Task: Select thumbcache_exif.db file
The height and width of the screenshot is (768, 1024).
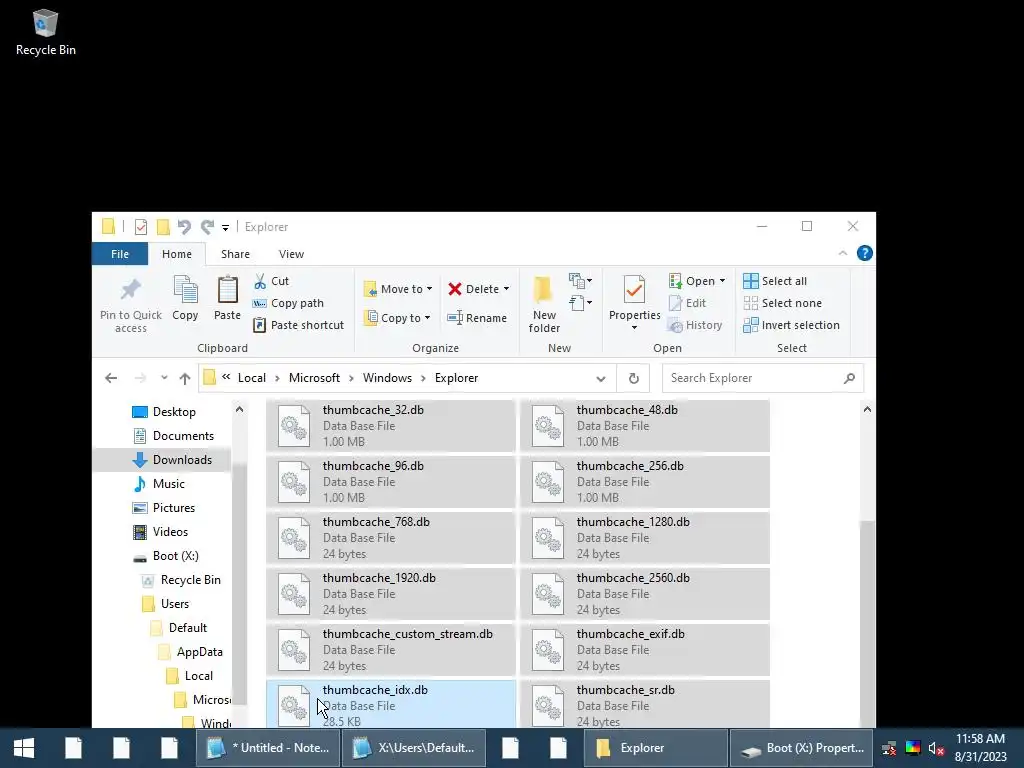Action: [x=645, y=650]
